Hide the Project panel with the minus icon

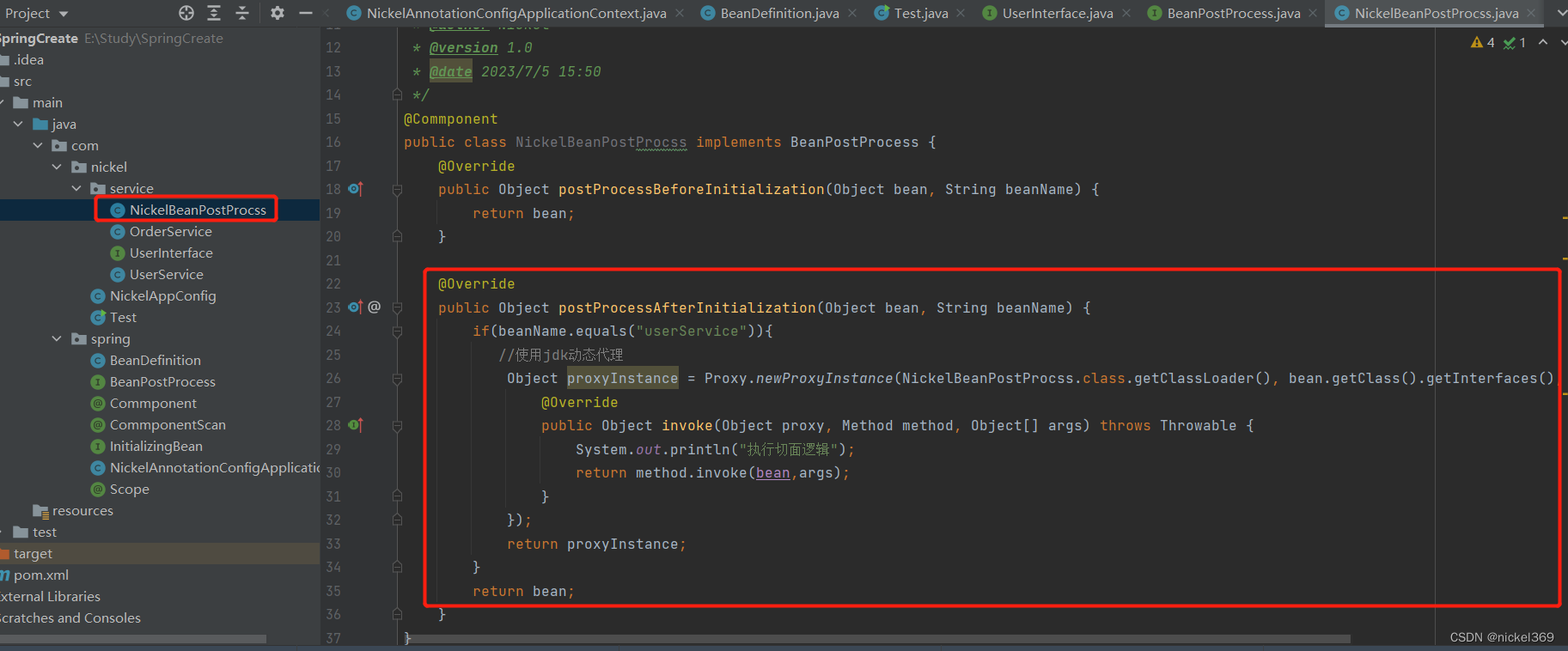pyautogui.click(x=305, y=13)
